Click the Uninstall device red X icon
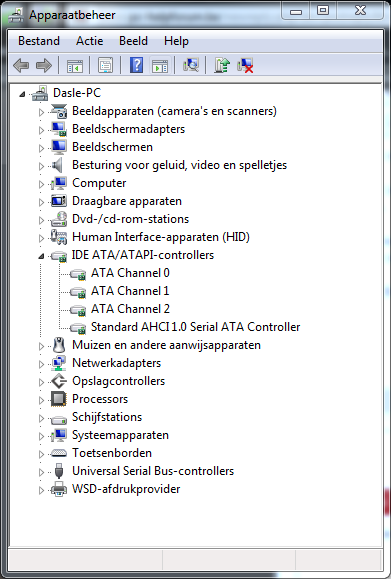 pyautogui.click(x=245, y=65)
